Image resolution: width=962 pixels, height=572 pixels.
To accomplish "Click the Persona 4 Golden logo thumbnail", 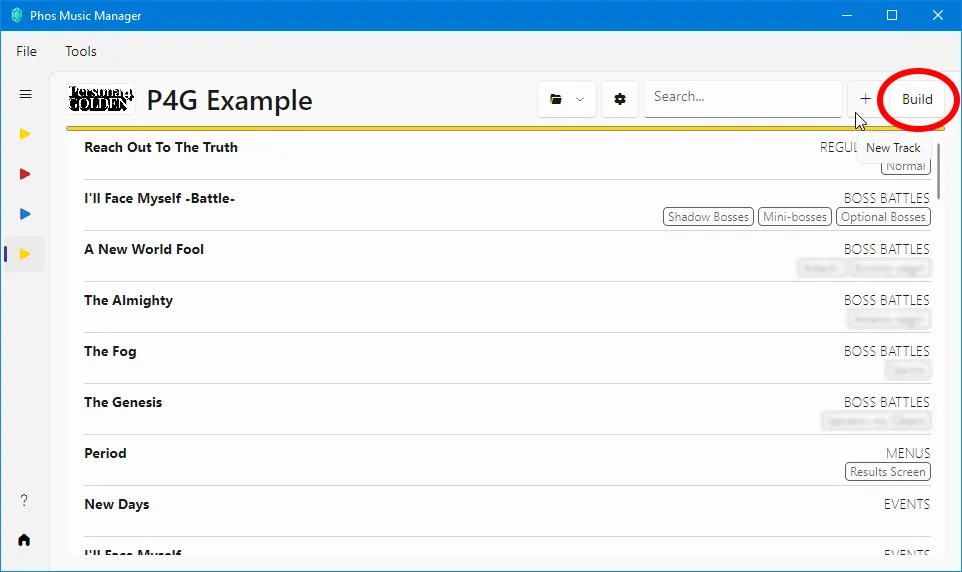I will [101, 99].
